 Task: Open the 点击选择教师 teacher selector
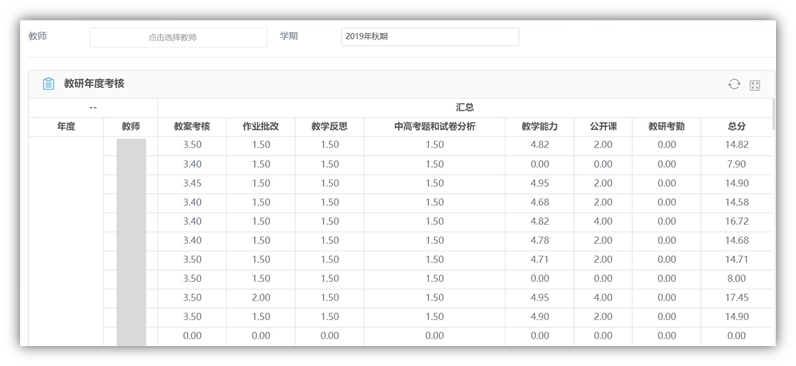point(178,38)
